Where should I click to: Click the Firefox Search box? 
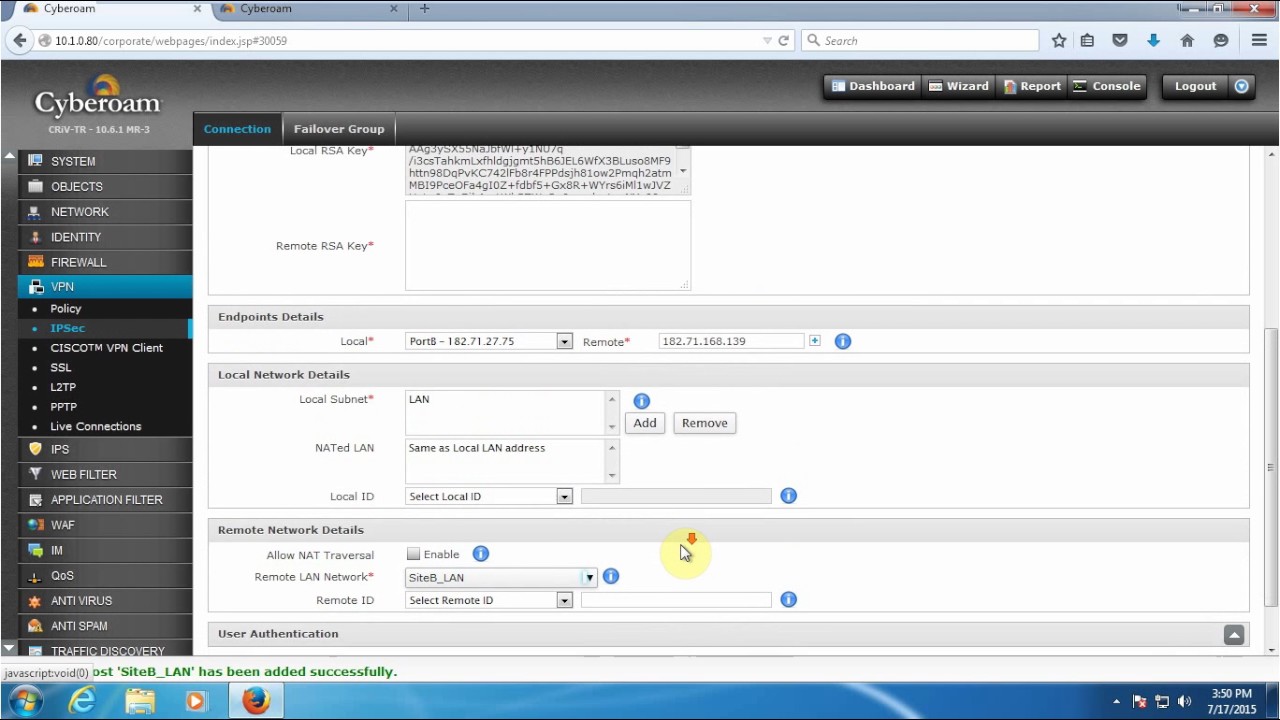coord(920,41)
